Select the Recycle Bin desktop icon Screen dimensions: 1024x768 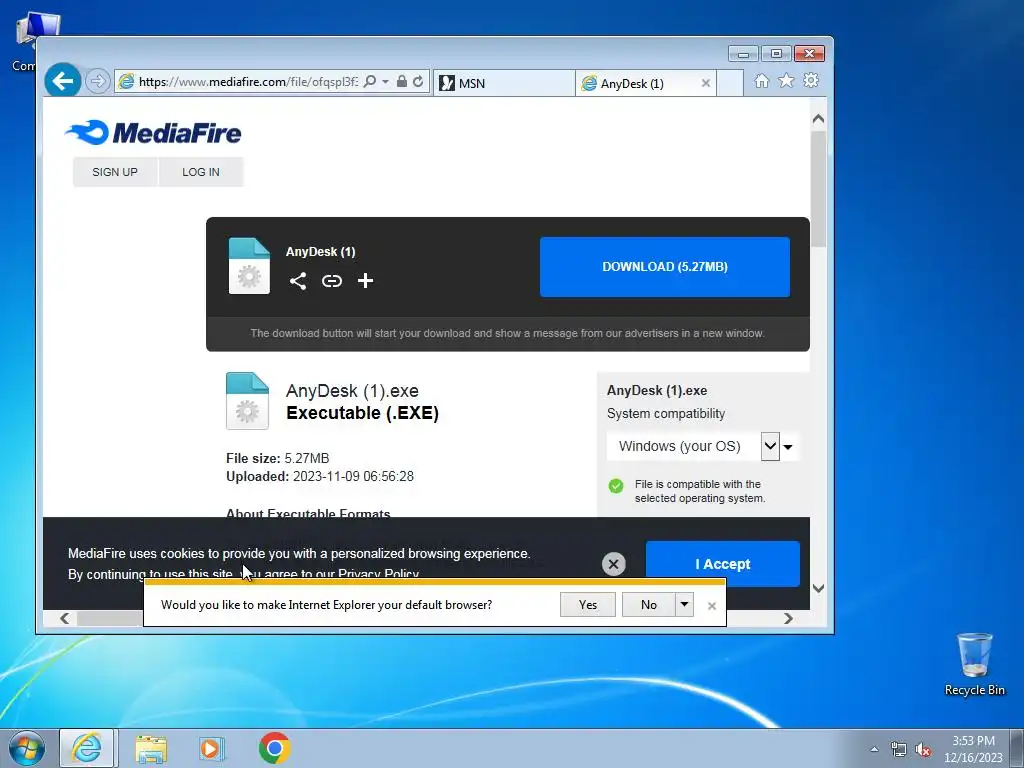click(x=975, y=664)
